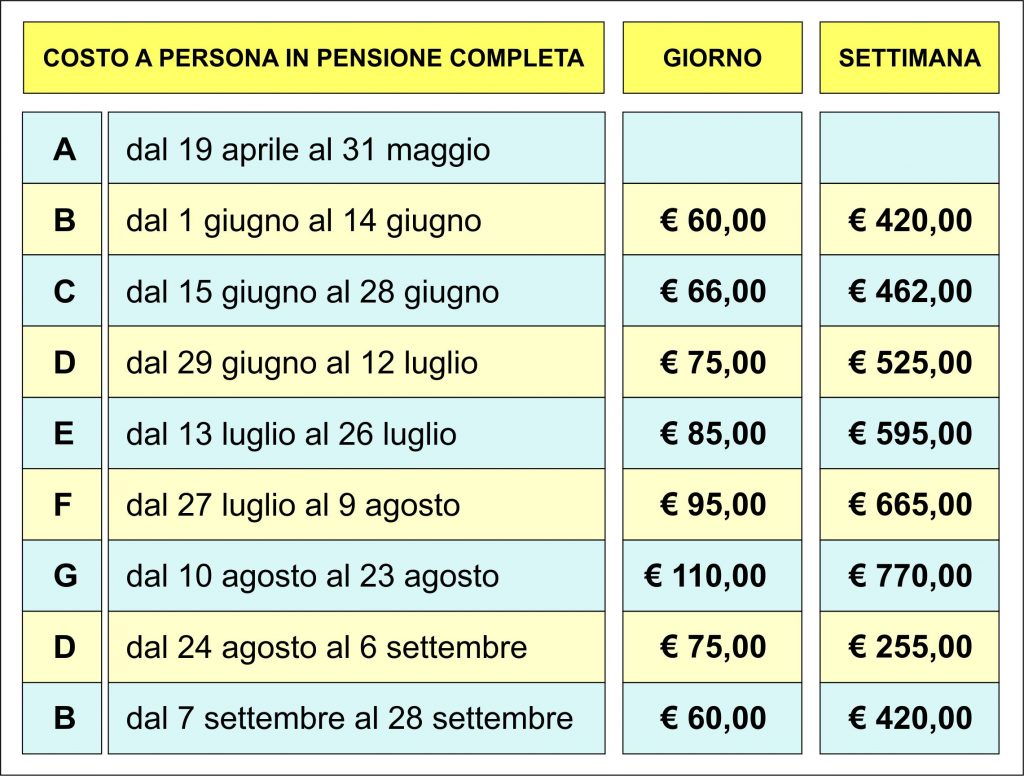Image resolution: width=1024 pixels, height=776 pixels.
Task: Select the empty GIORNO cell for period A
Action: pos(712,148)
